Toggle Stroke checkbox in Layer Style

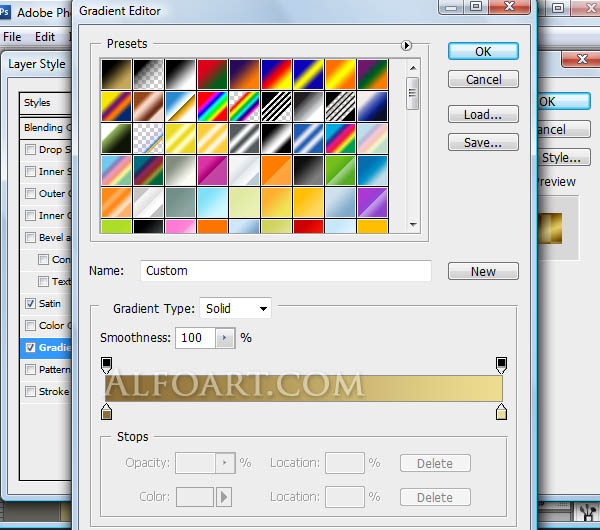30,391
